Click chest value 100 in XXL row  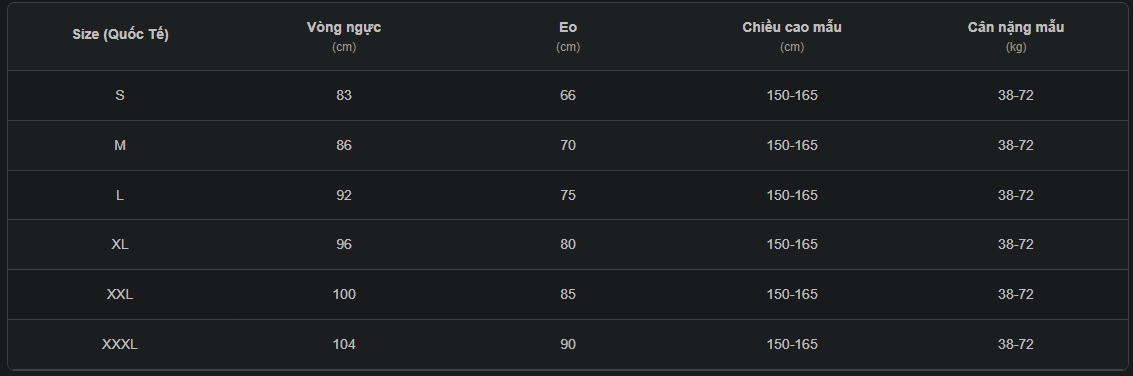[344, 294]
